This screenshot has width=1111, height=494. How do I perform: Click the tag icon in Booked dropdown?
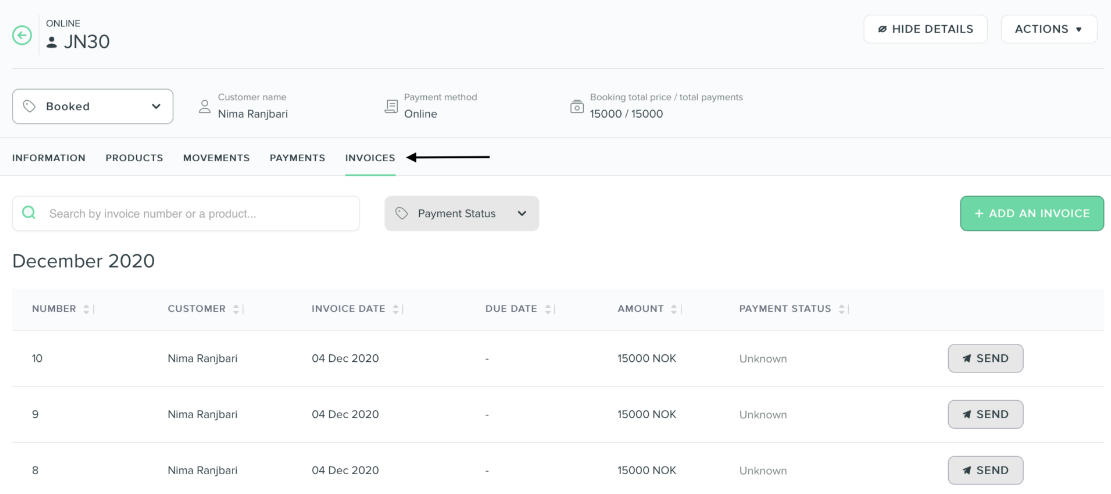coord(29,106)
